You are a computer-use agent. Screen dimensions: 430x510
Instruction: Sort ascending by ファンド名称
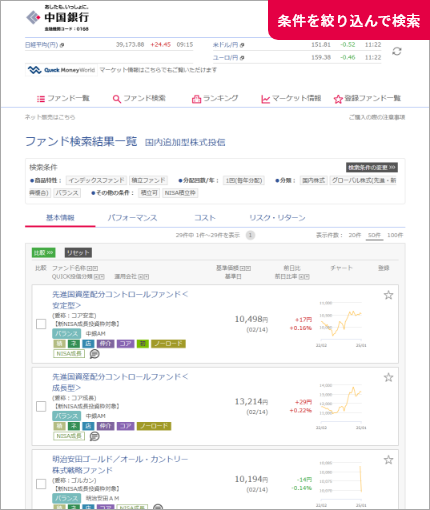pyautogui.click(x=90, y=268)
